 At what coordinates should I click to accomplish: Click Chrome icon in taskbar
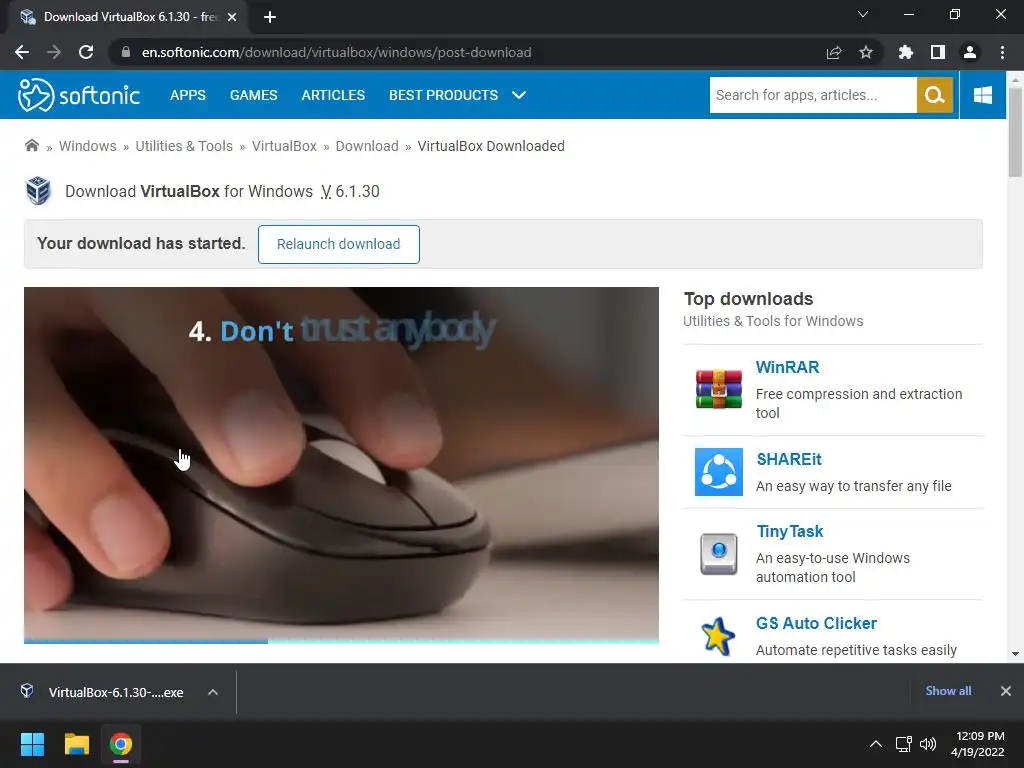(121, 744)
